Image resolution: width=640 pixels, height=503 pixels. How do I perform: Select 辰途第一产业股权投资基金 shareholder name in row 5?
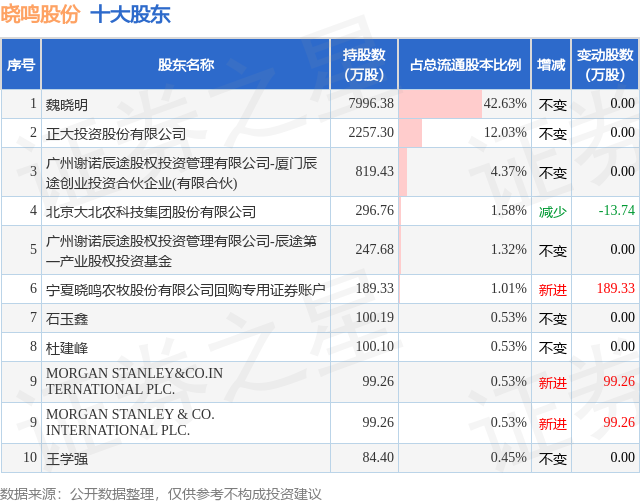[182, 251]
